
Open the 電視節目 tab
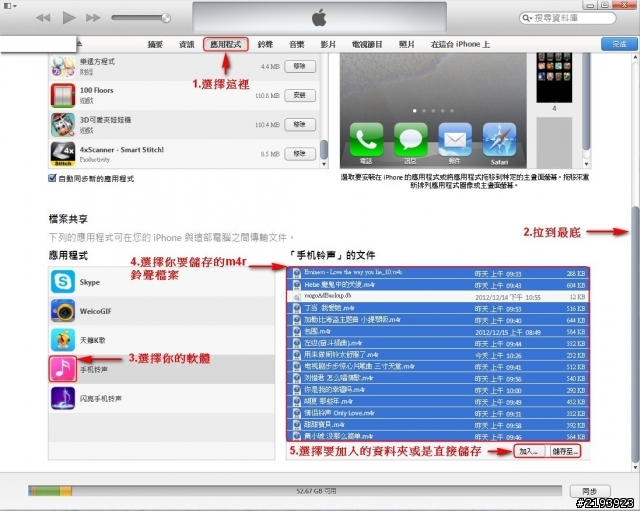pyautogui.click(x=367, y=44)
